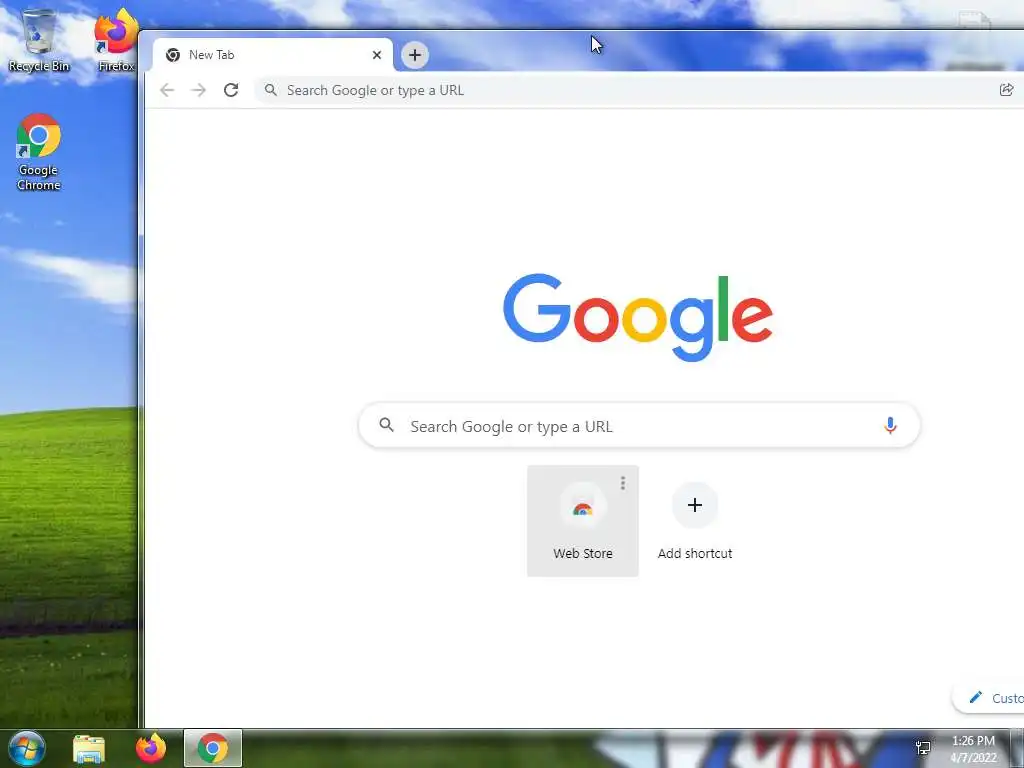1024x768 pixels.
Task: Open File Explorer from the taskbar
Action: point(89,749)
